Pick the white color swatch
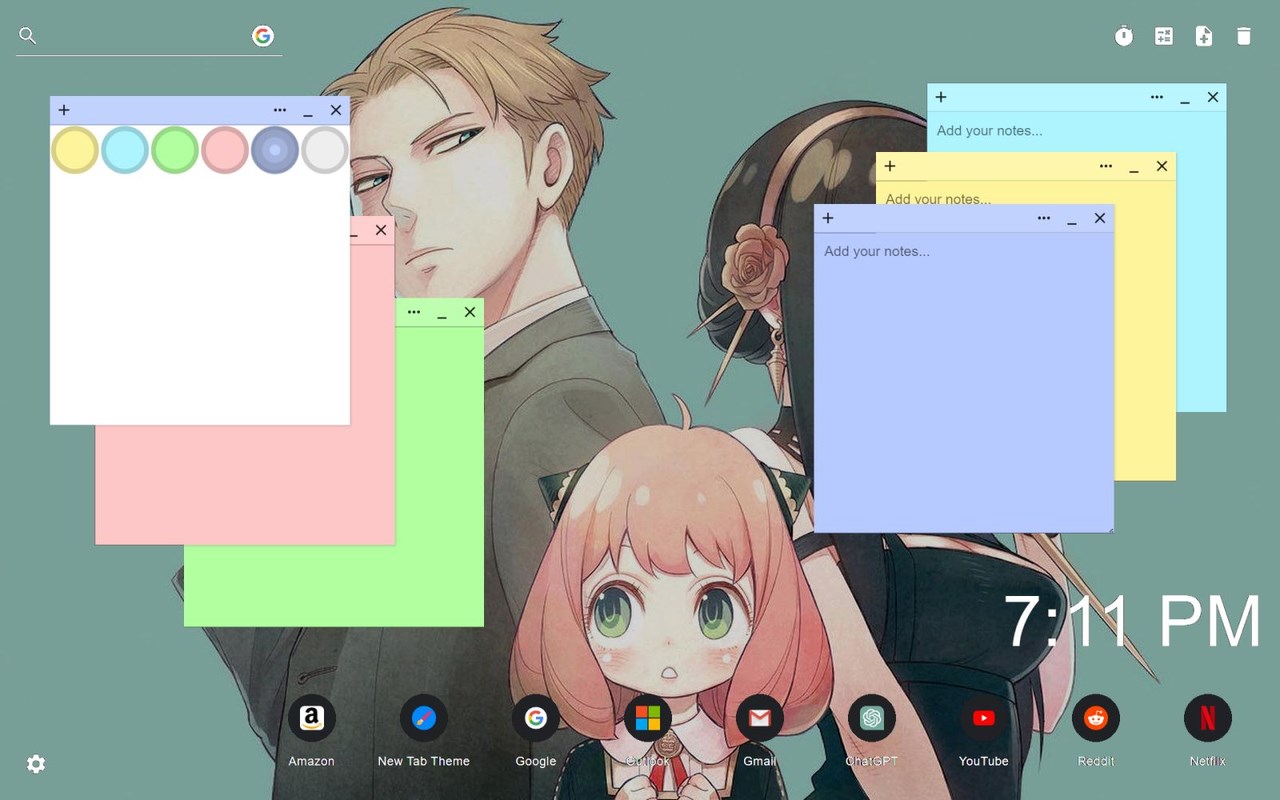 click(325, 150)
